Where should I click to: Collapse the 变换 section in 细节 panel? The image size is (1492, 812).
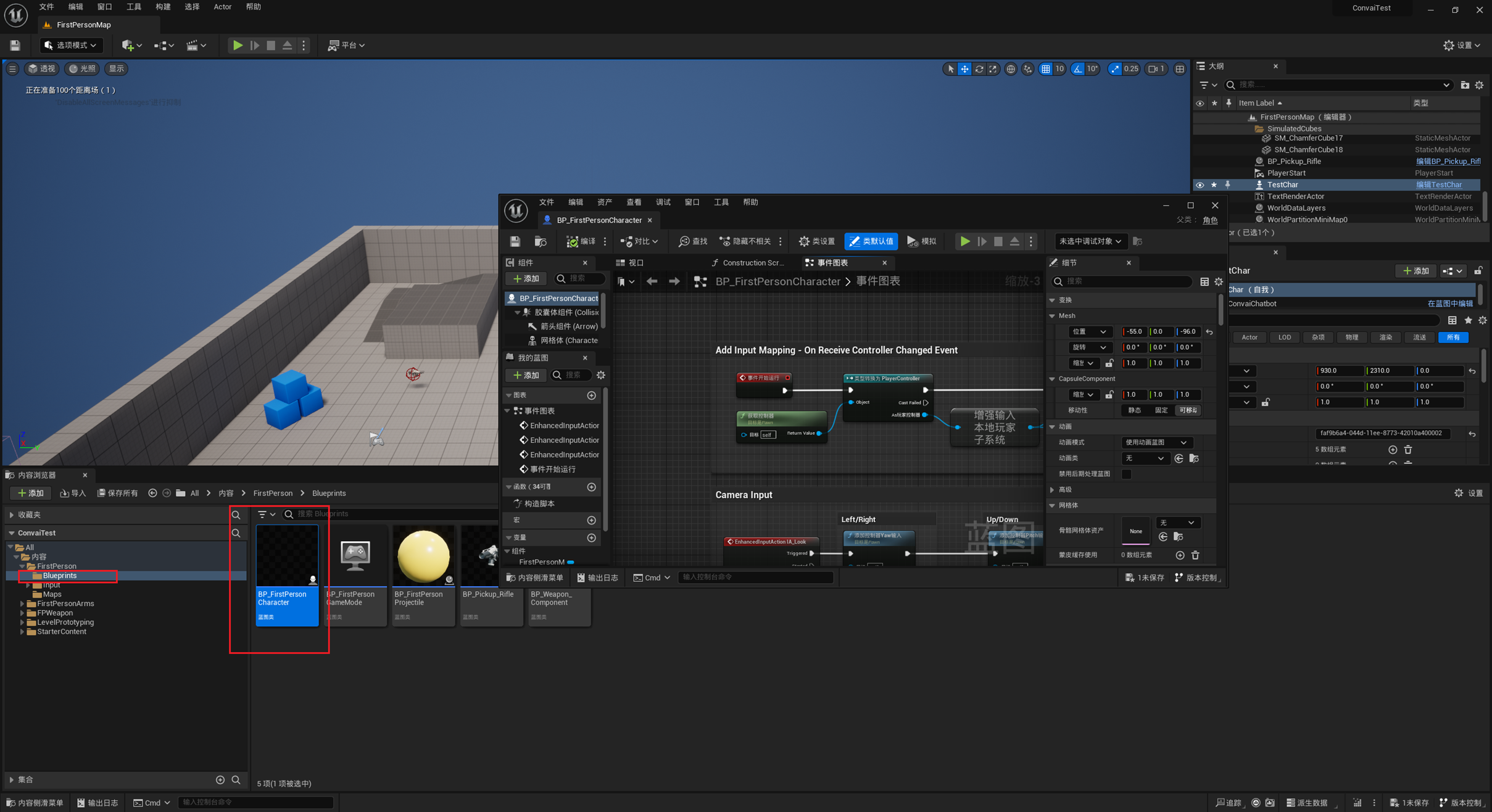click(x=1052, y=300)
